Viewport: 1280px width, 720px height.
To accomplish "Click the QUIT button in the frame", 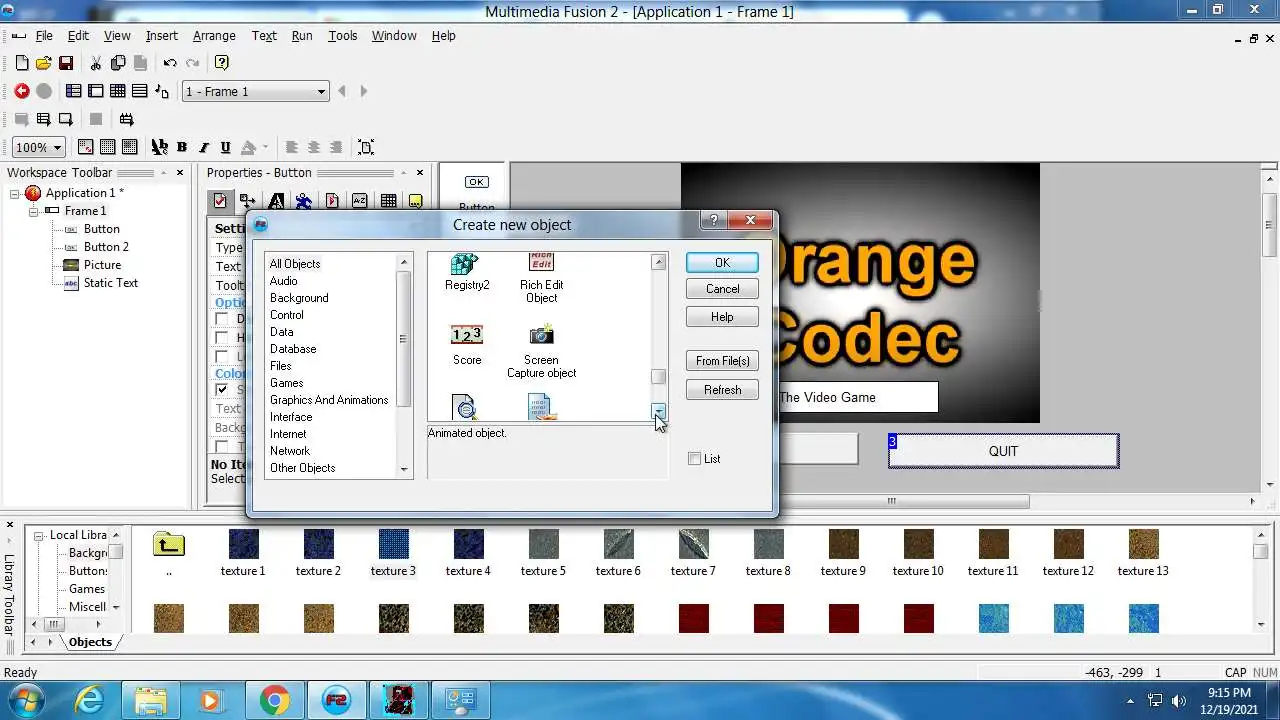I will pos(1003,451).
